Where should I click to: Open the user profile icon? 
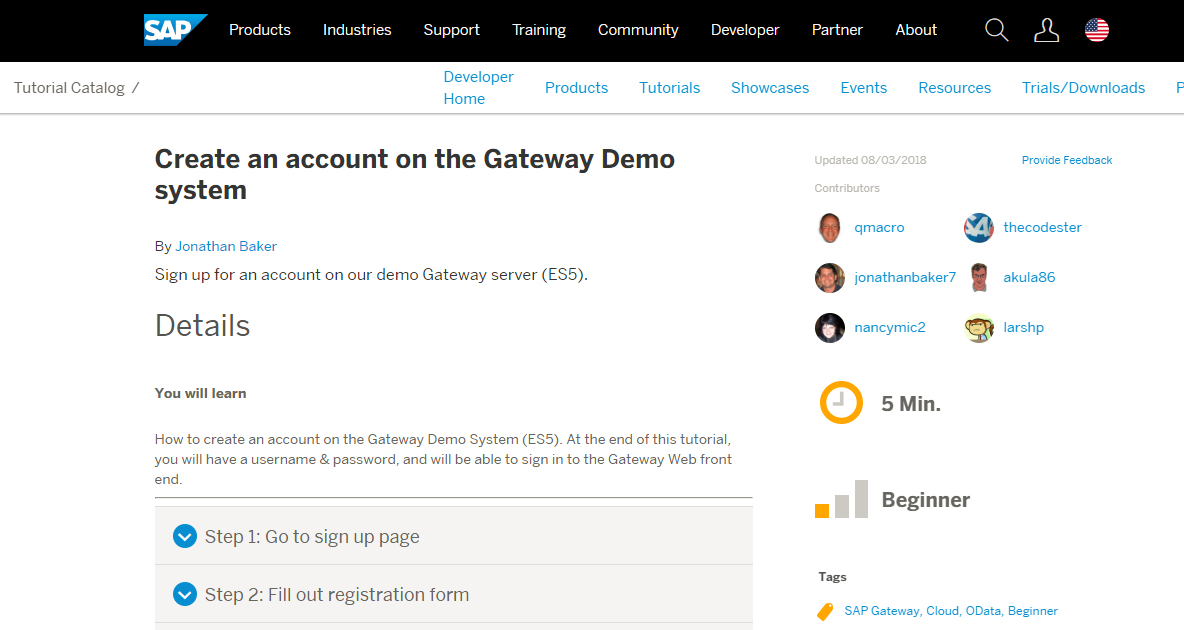coord(1047,30)
